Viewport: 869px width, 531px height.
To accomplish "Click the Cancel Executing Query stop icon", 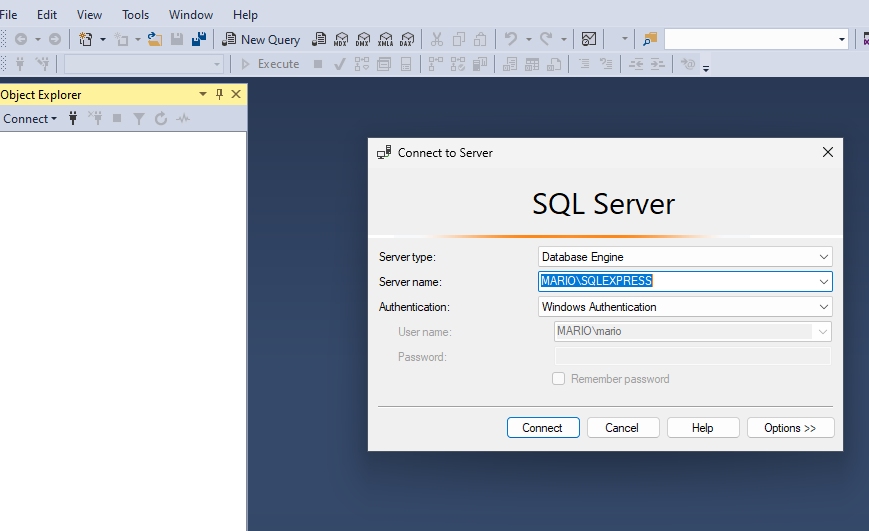I will [318, 64].
